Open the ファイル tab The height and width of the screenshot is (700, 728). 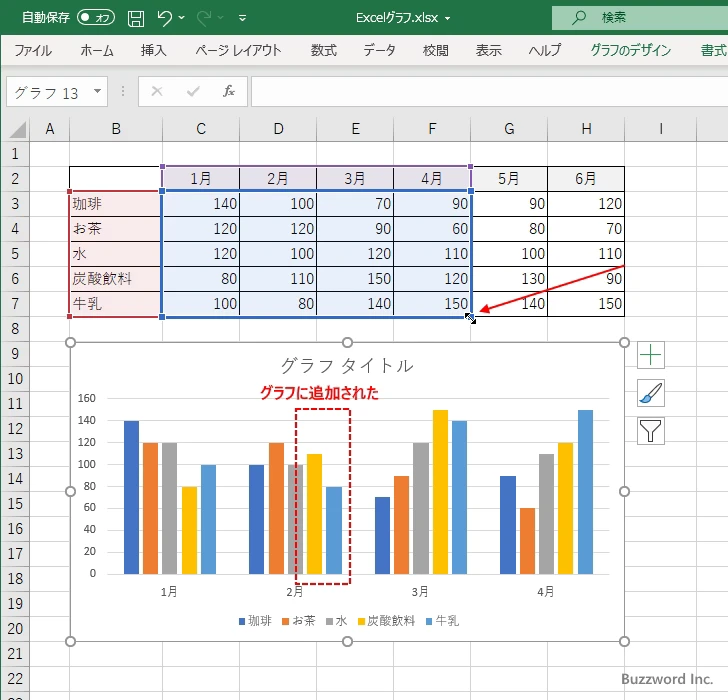tap(33, 50)
